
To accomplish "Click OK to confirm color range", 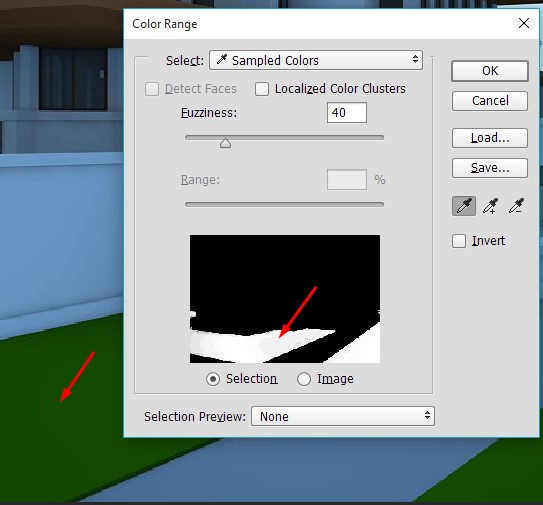I will [x=490, y=71].
